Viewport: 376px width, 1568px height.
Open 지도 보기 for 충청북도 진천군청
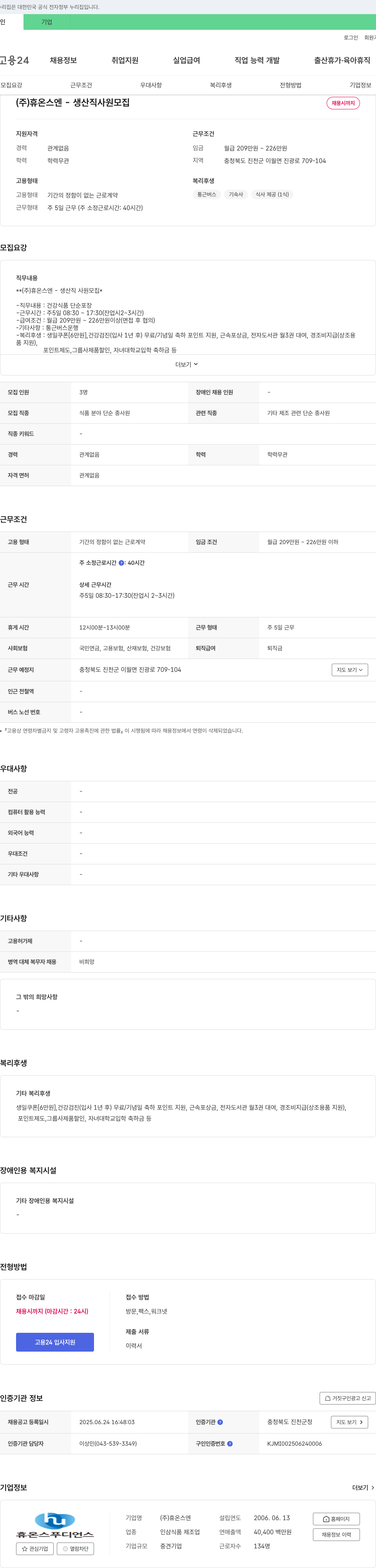(349, 1422)
